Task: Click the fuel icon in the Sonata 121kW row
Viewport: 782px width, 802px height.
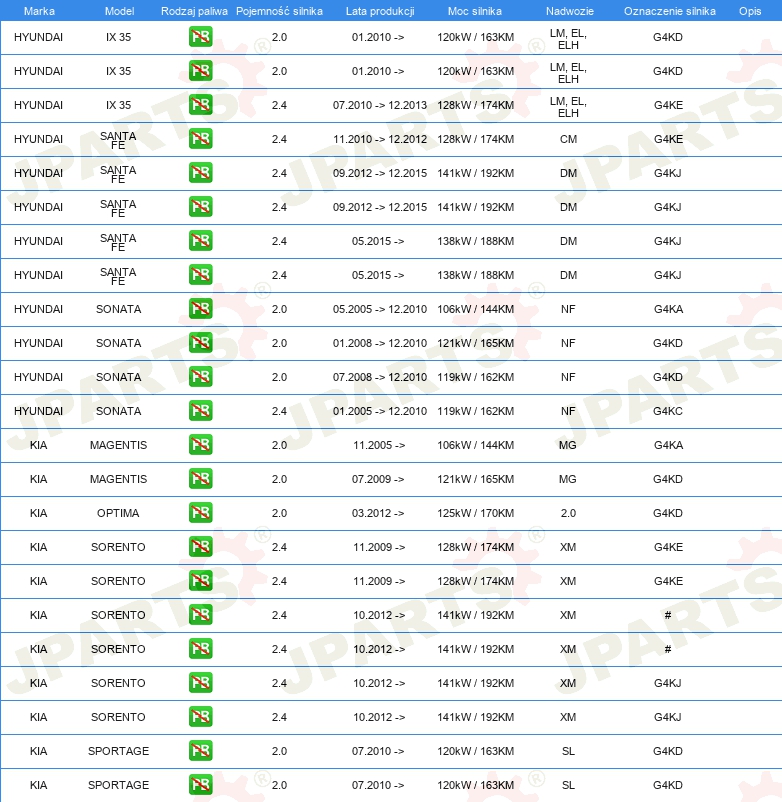Action: point(200,343)
